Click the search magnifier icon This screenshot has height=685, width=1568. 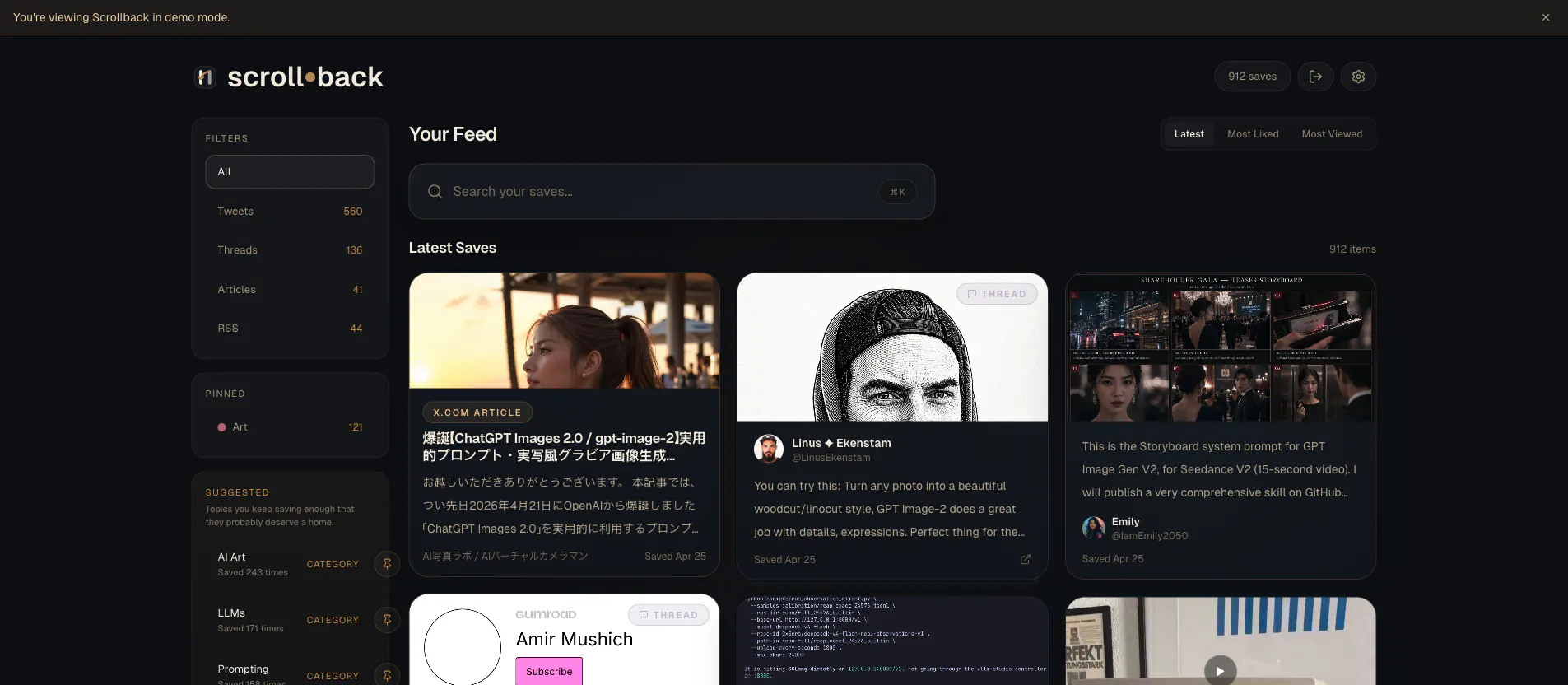tap(435, 191)
